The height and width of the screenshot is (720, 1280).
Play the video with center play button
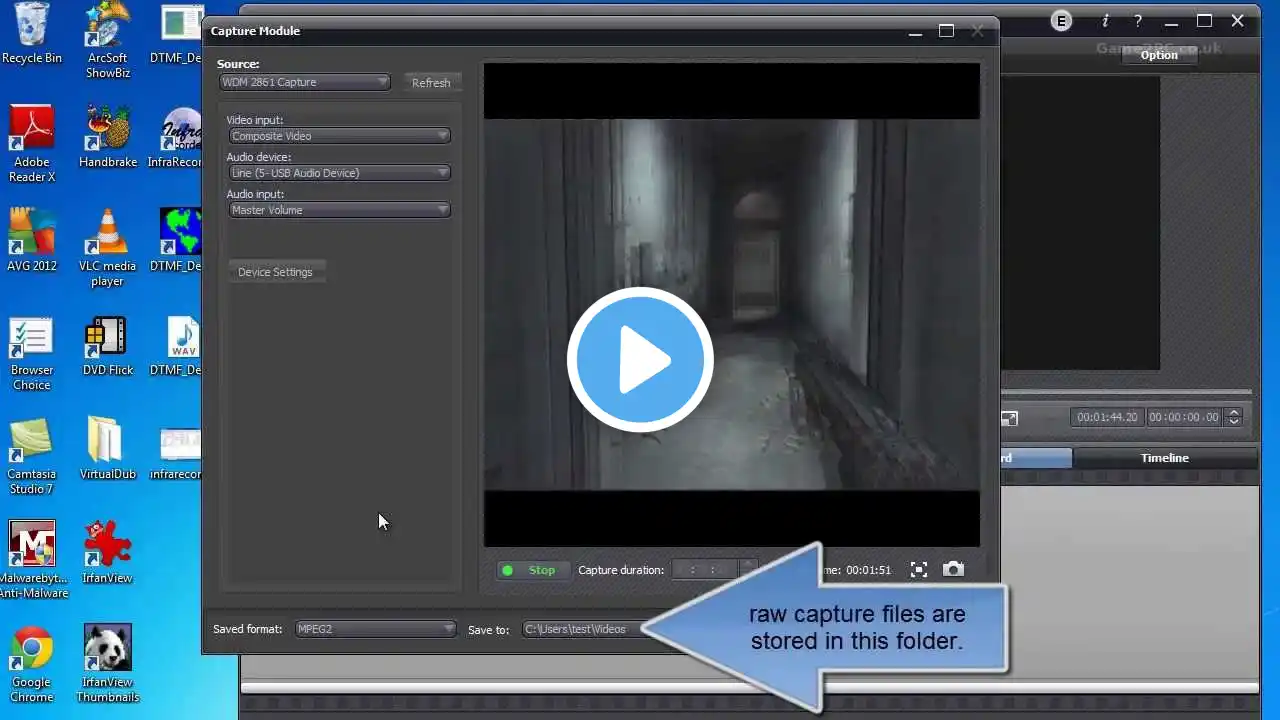[640, 360]
